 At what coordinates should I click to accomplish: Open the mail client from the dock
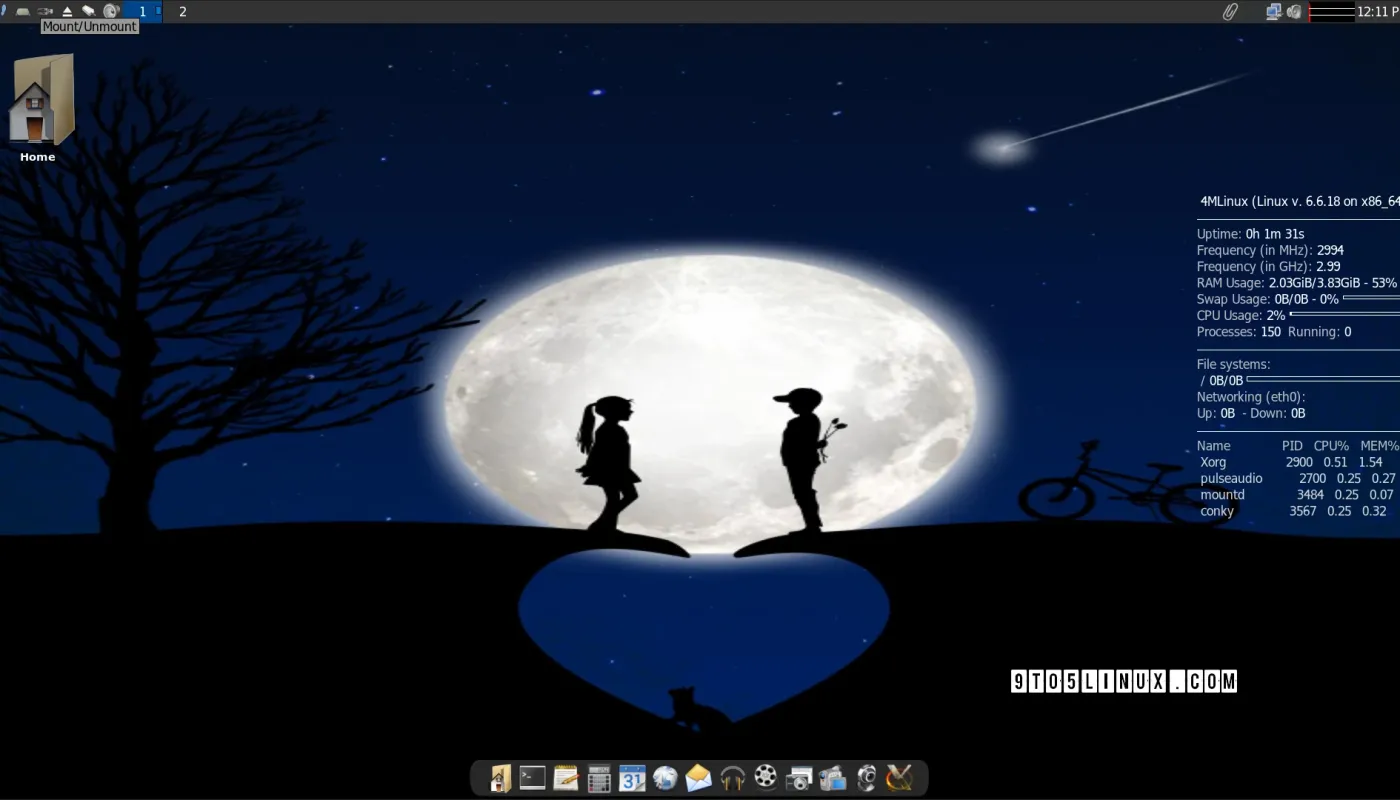[x=698, y=777]
